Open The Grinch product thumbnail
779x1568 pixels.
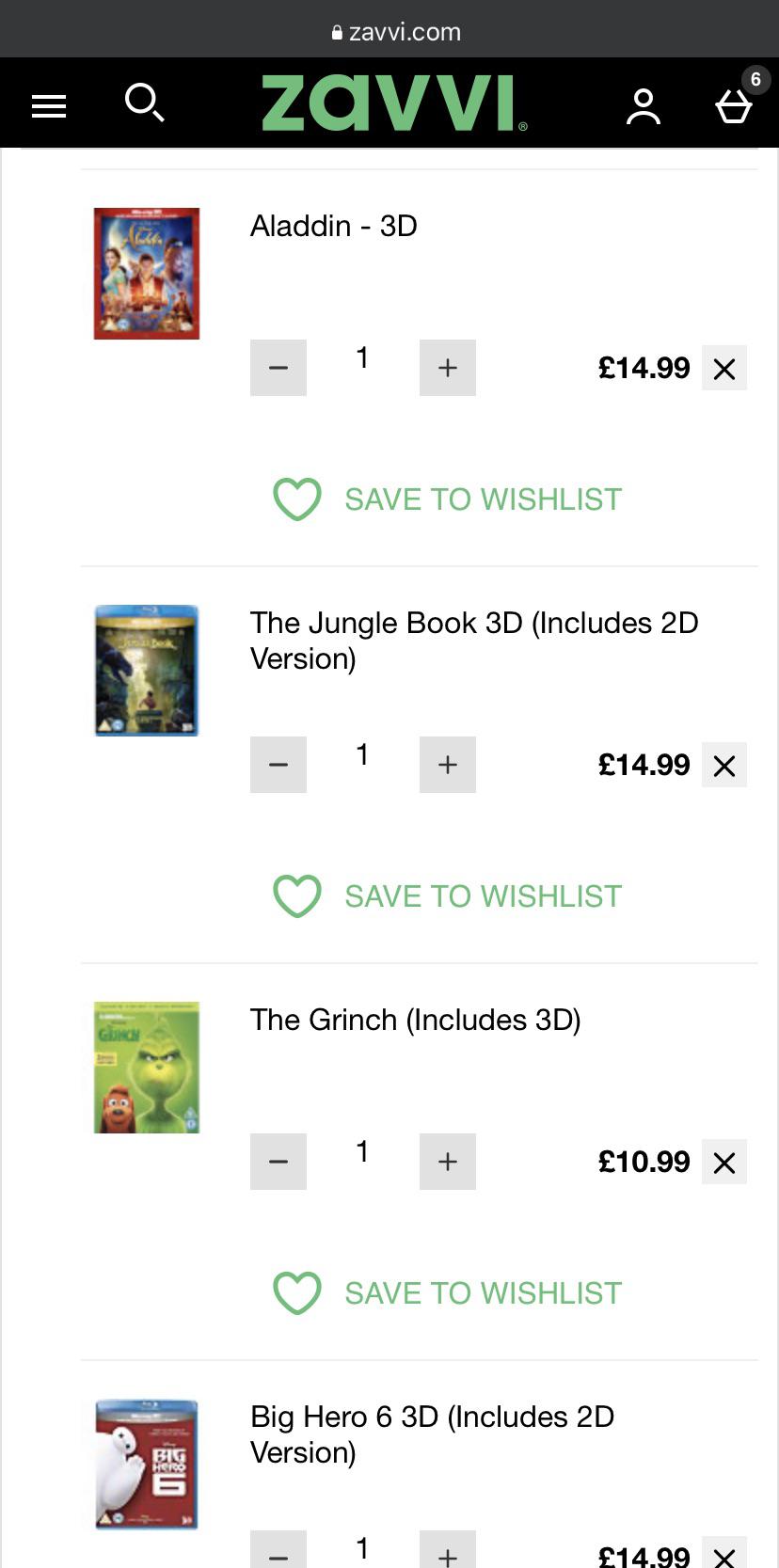[146, 1068]
